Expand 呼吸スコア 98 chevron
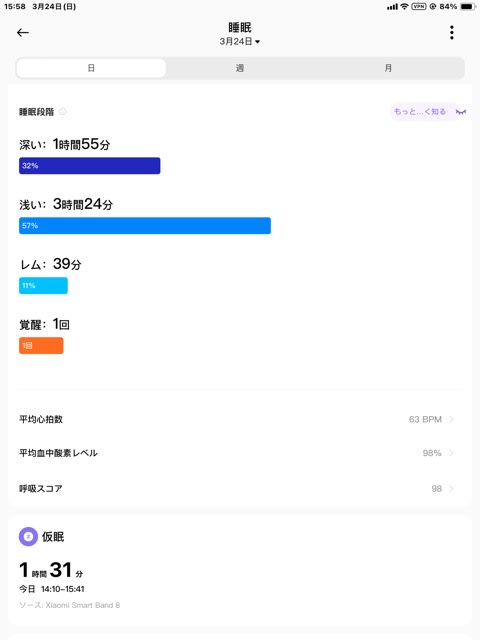The width and height of the screenshot is (480, 640). click(451, 489)
